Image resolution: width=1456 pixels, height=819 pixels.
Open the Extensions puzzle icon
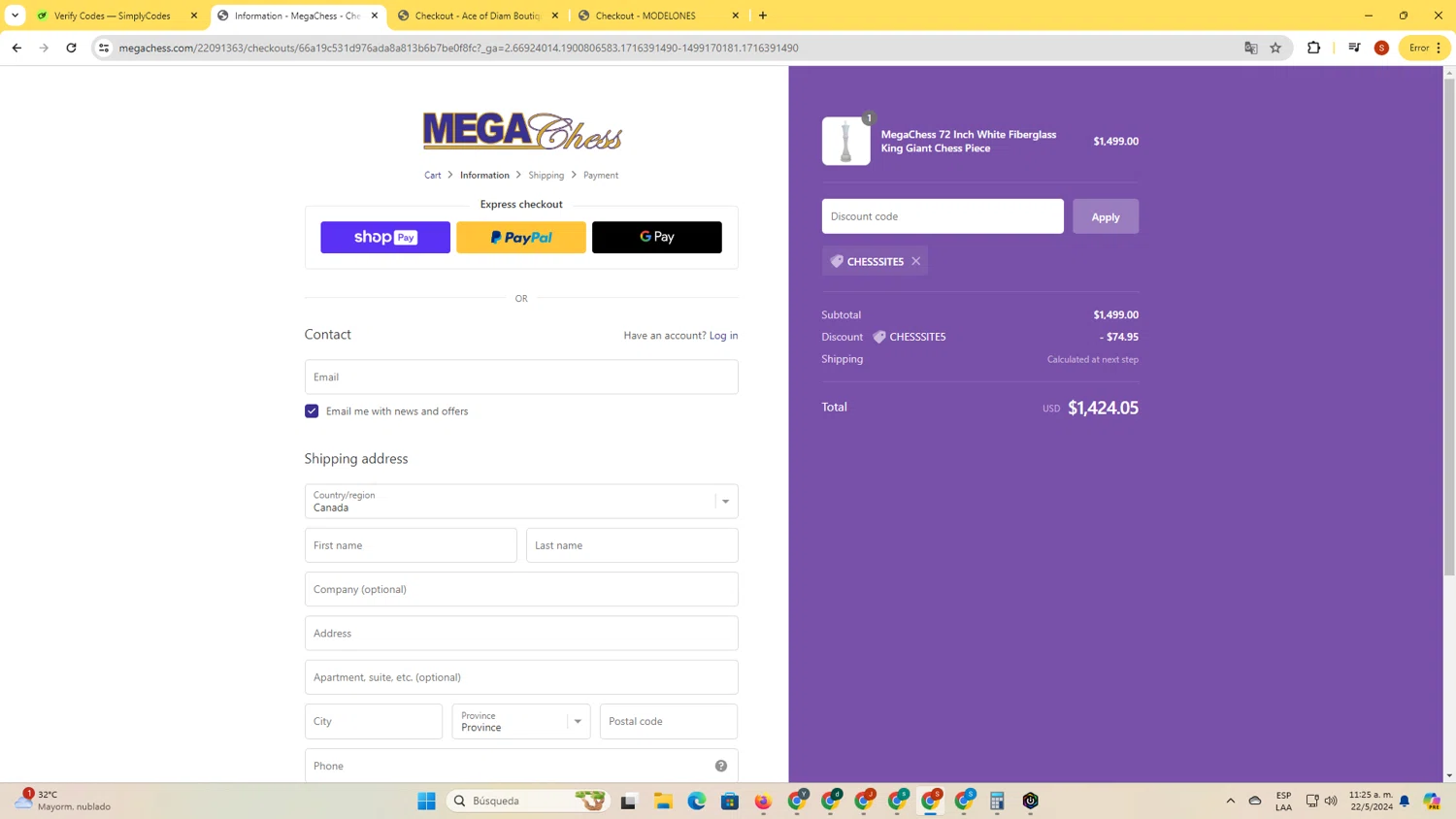(x=1313, y=48)
